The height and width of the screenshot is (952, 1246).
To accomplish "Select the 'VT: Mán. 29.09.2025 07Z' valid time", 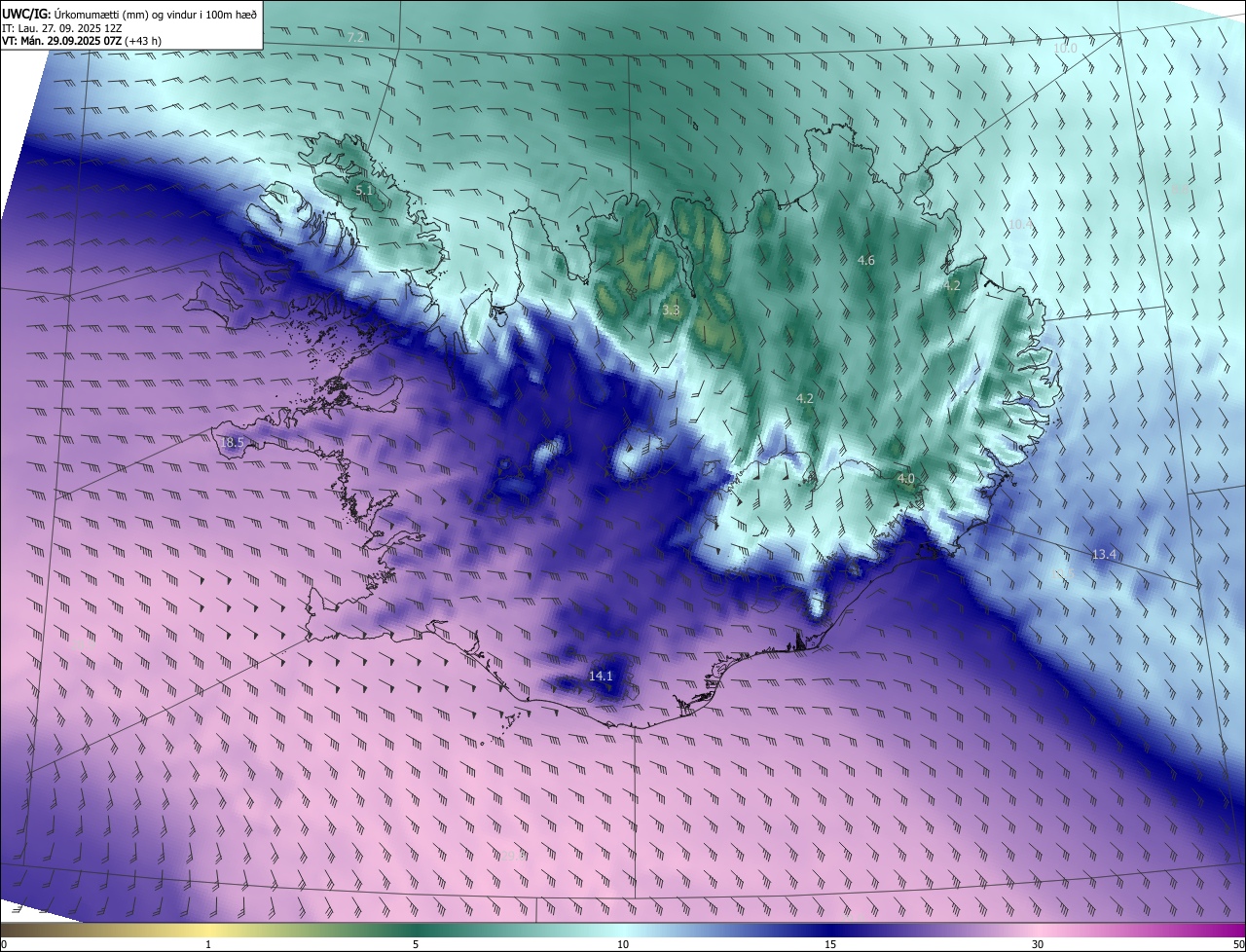I will tap(61, 41).
